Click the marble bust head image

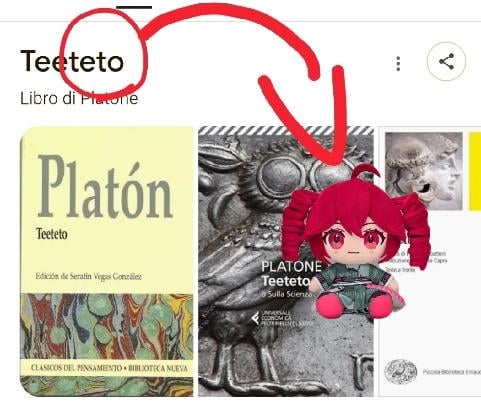(x=424, y=171)
